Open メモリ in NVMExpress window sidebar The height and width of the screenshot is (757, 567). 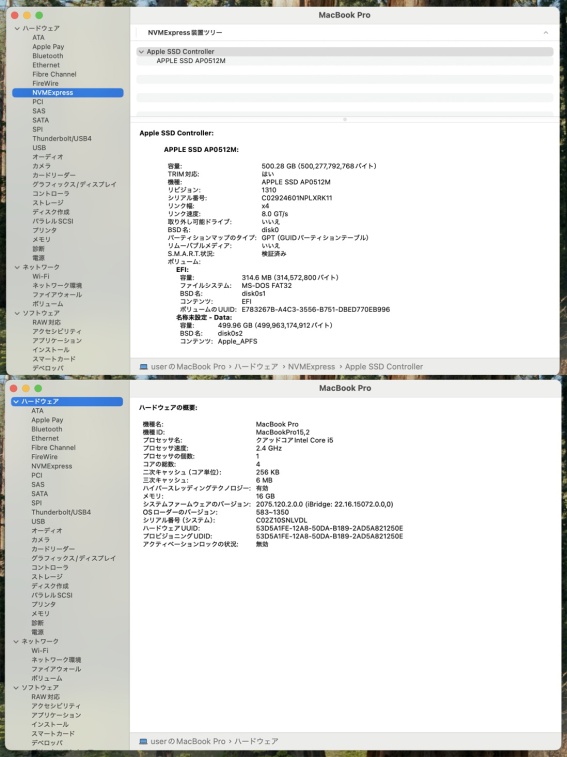click(42, 239)
